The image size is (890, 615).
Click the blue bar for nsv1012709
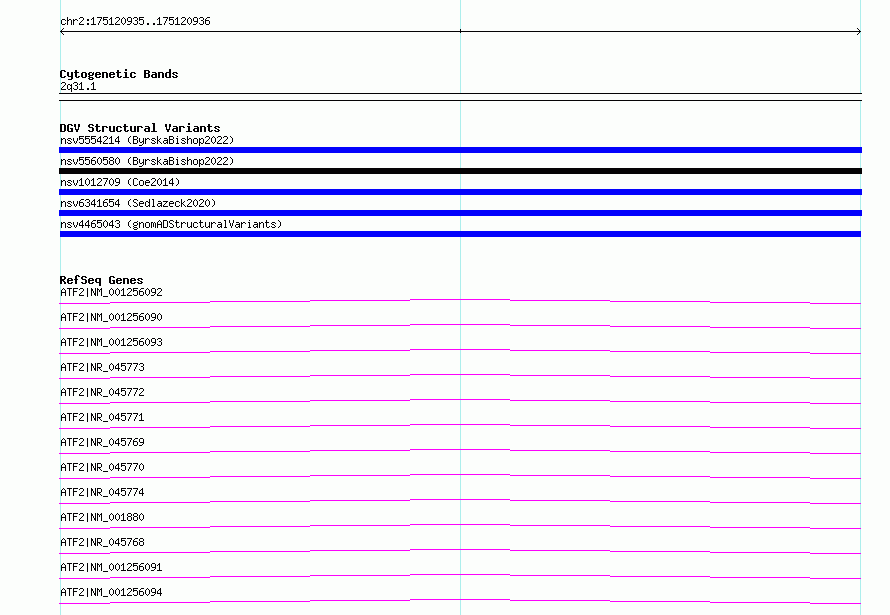pyautogui.click(x=460, y=192)
